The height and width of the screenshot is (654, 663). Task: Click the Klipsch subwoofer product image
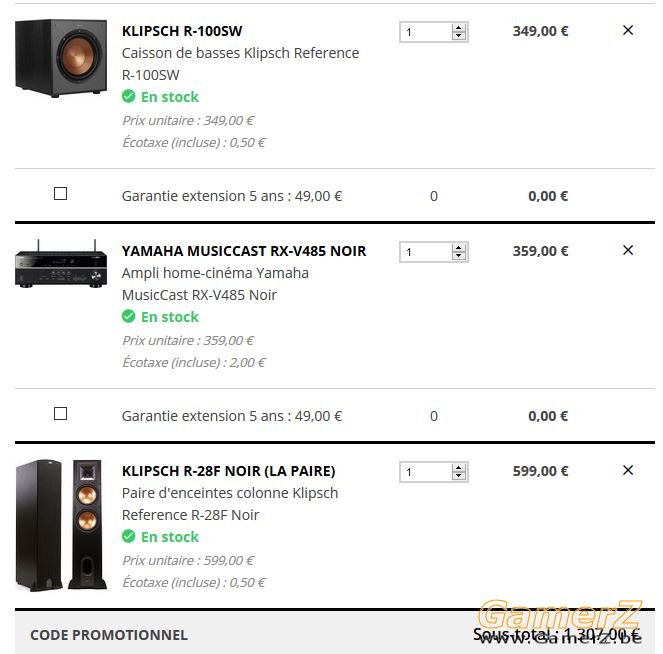pos(61,58)
